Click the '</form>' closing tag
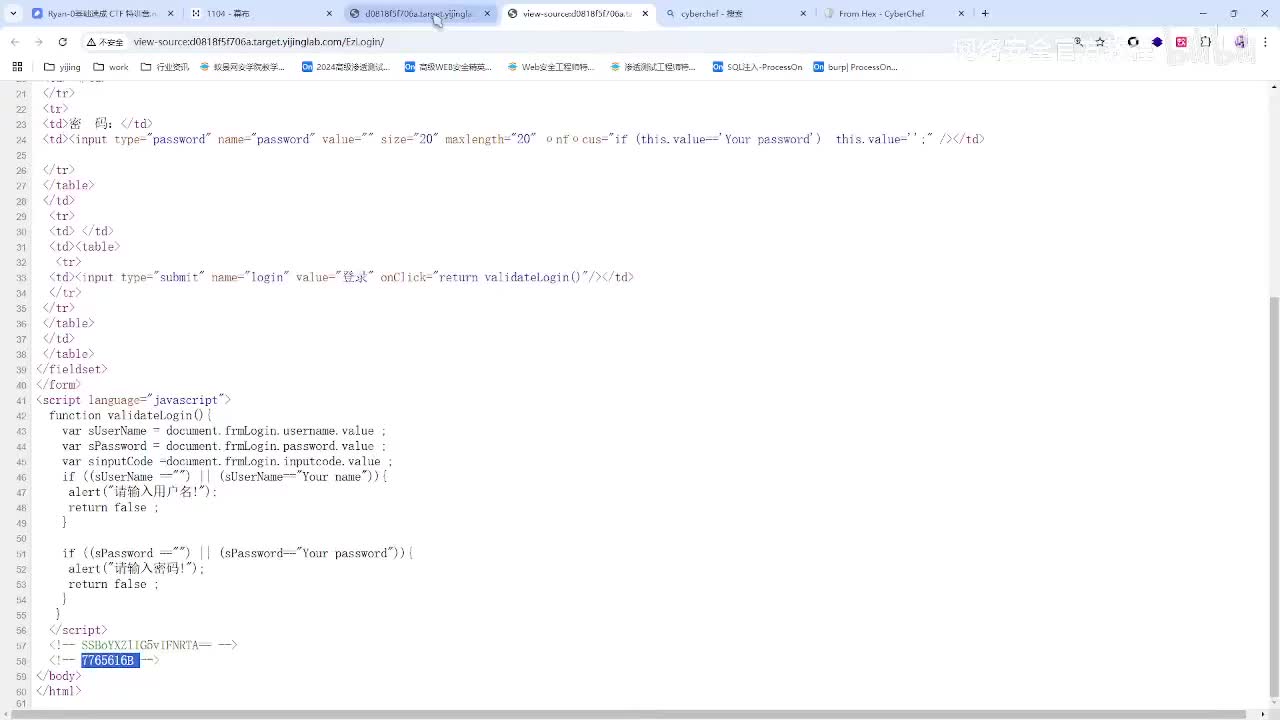Screen dimensions: 1280x720 pyautogui.click(x=59, y=385)
